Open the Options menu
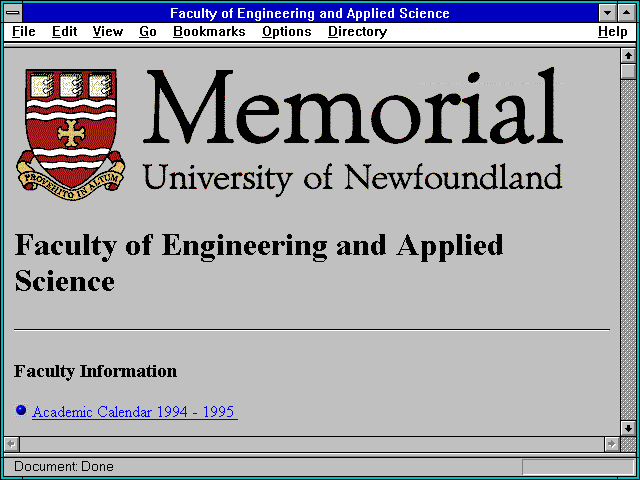Screen dimensions: 640x480 (x=287, y=32)
